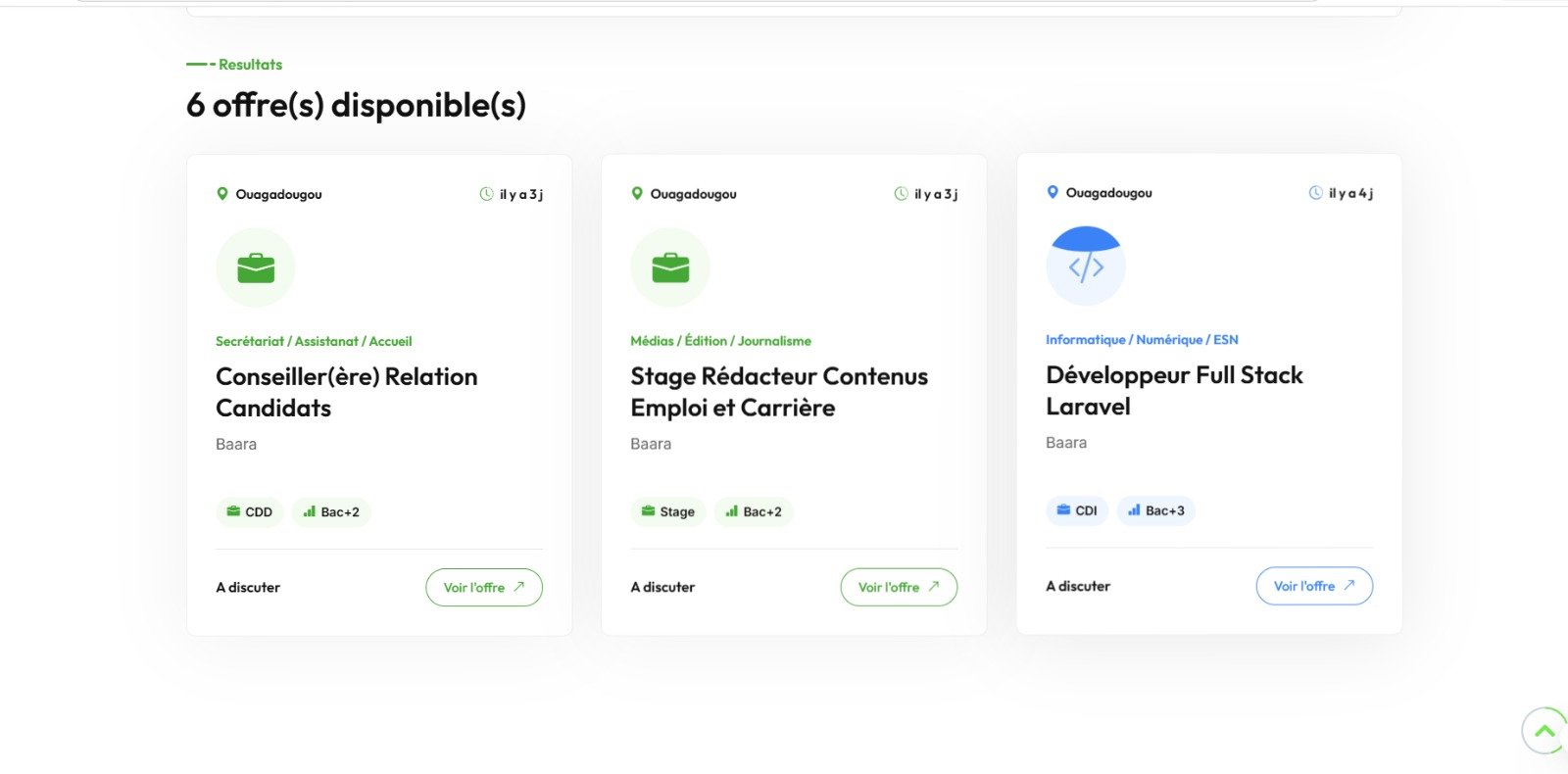Click the Stage contract tag
This screenshot has width=1568, height=774.
[x=668, y=511]
